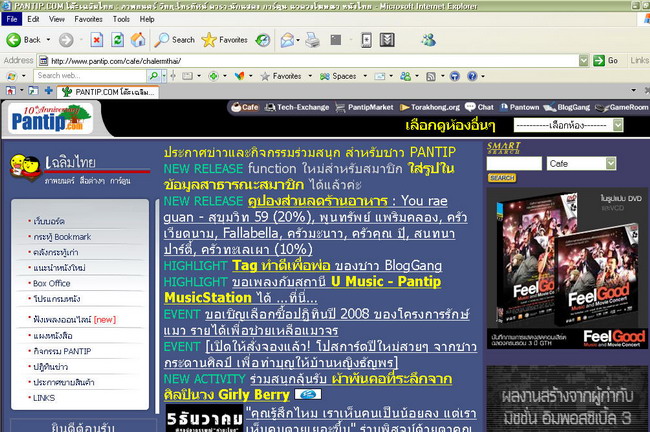Open Bookmark item in sidebar menu
Viewport: 650px width, 432px height.
(x=62, y=237)
